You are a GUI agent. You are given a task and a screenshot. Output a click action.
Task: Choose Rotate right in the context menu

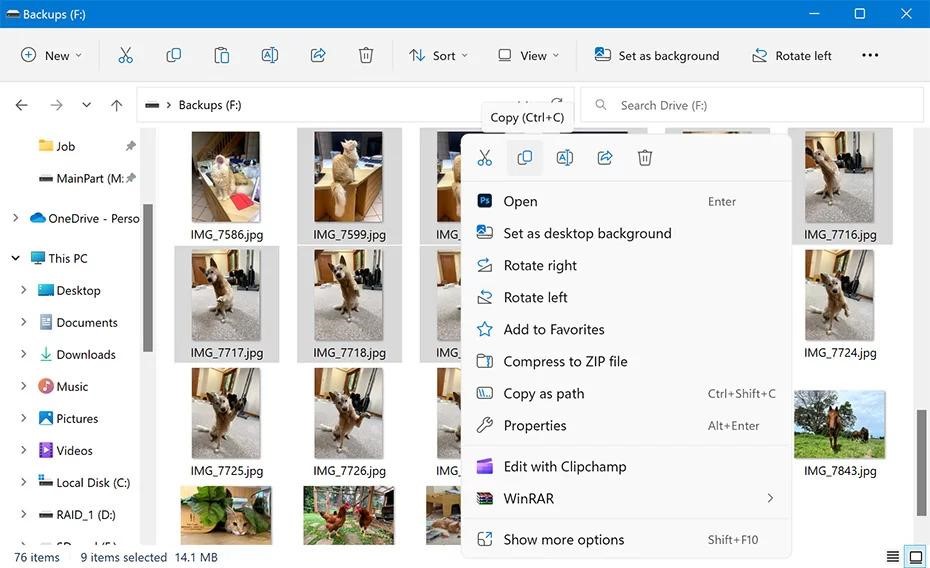click(626, 266)
